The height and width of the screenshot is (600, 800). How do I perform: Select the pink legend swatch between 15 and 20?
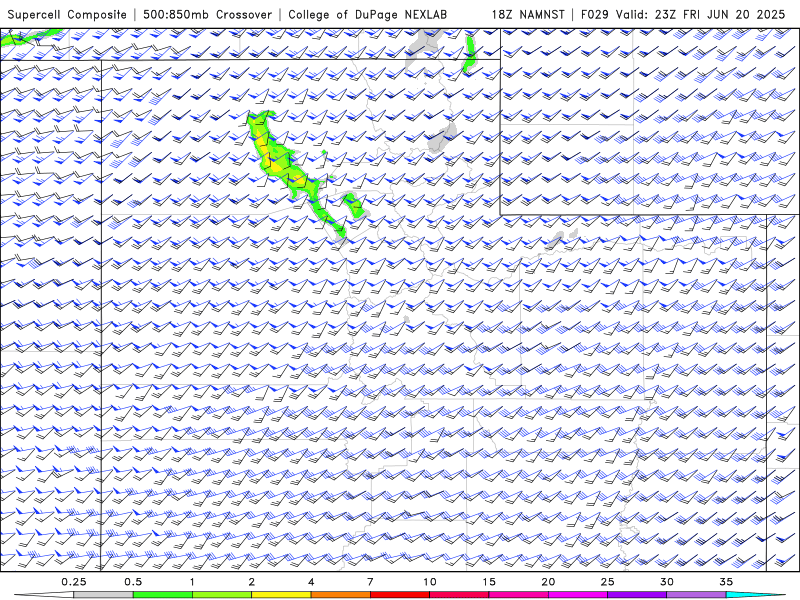(518, 595)
